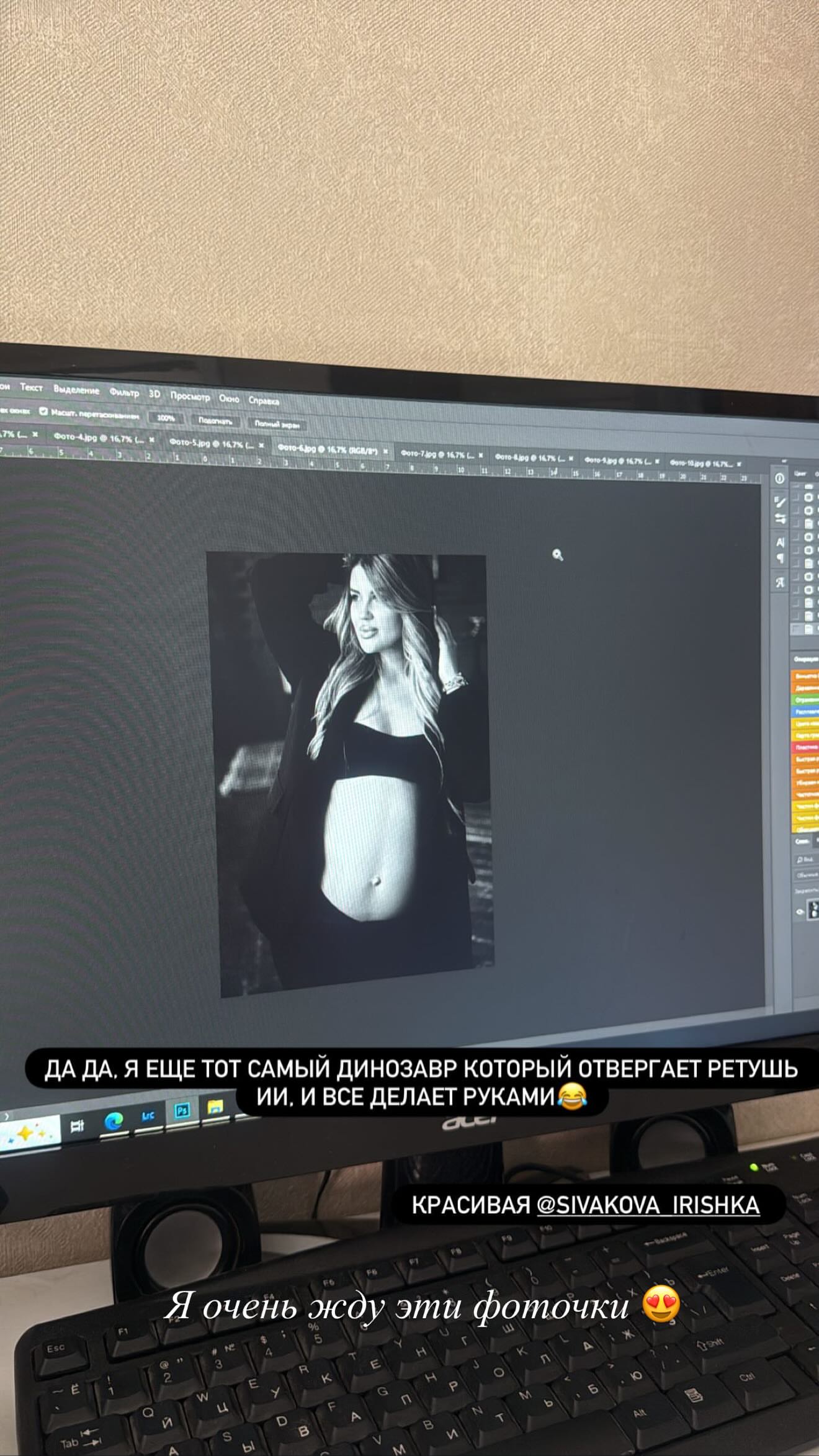Switch to the Цвет panel tab

(800, 474)
